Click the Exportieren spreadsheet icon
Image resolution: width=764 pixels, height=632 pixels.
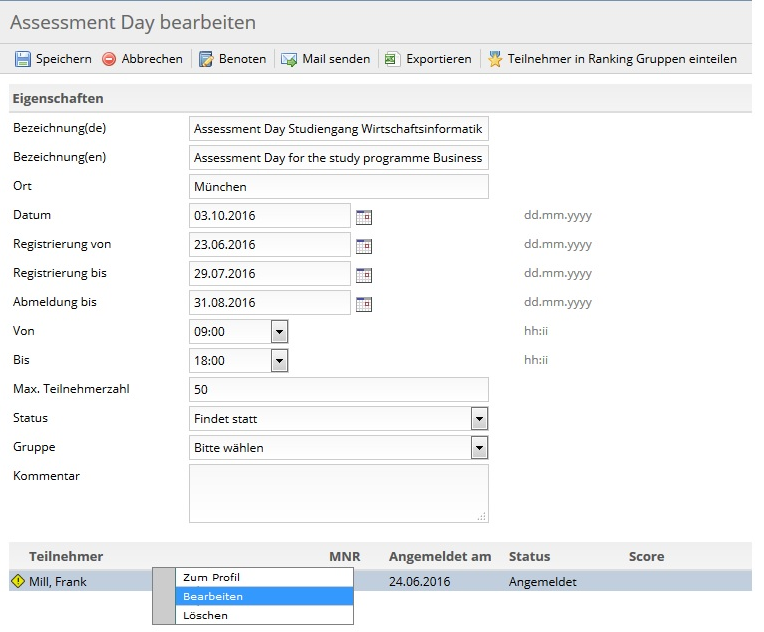392,59
